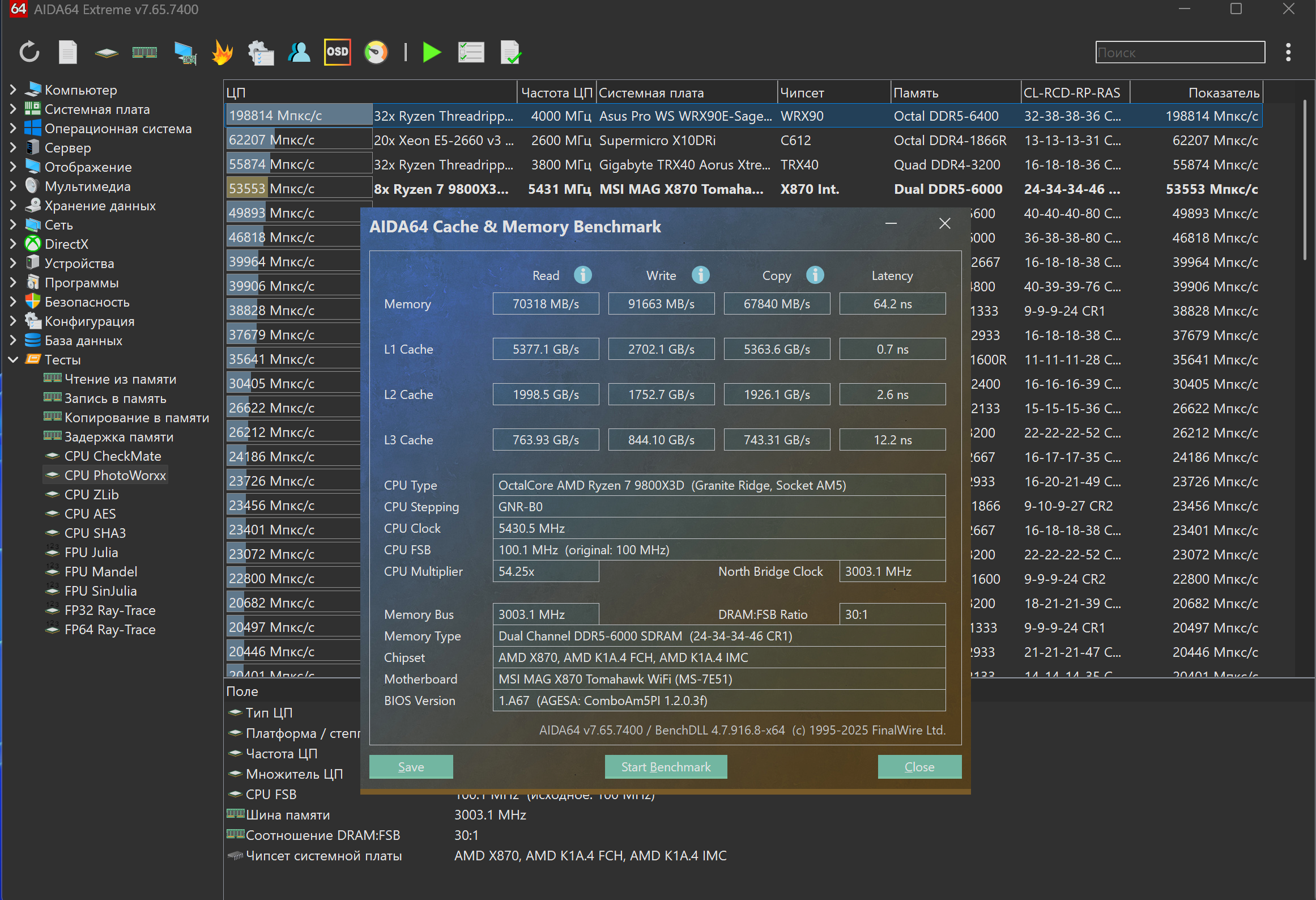Click the Save button in benchmark dialog
The width and height of the screenshot is (1316, 900).
tap(411, 766)
